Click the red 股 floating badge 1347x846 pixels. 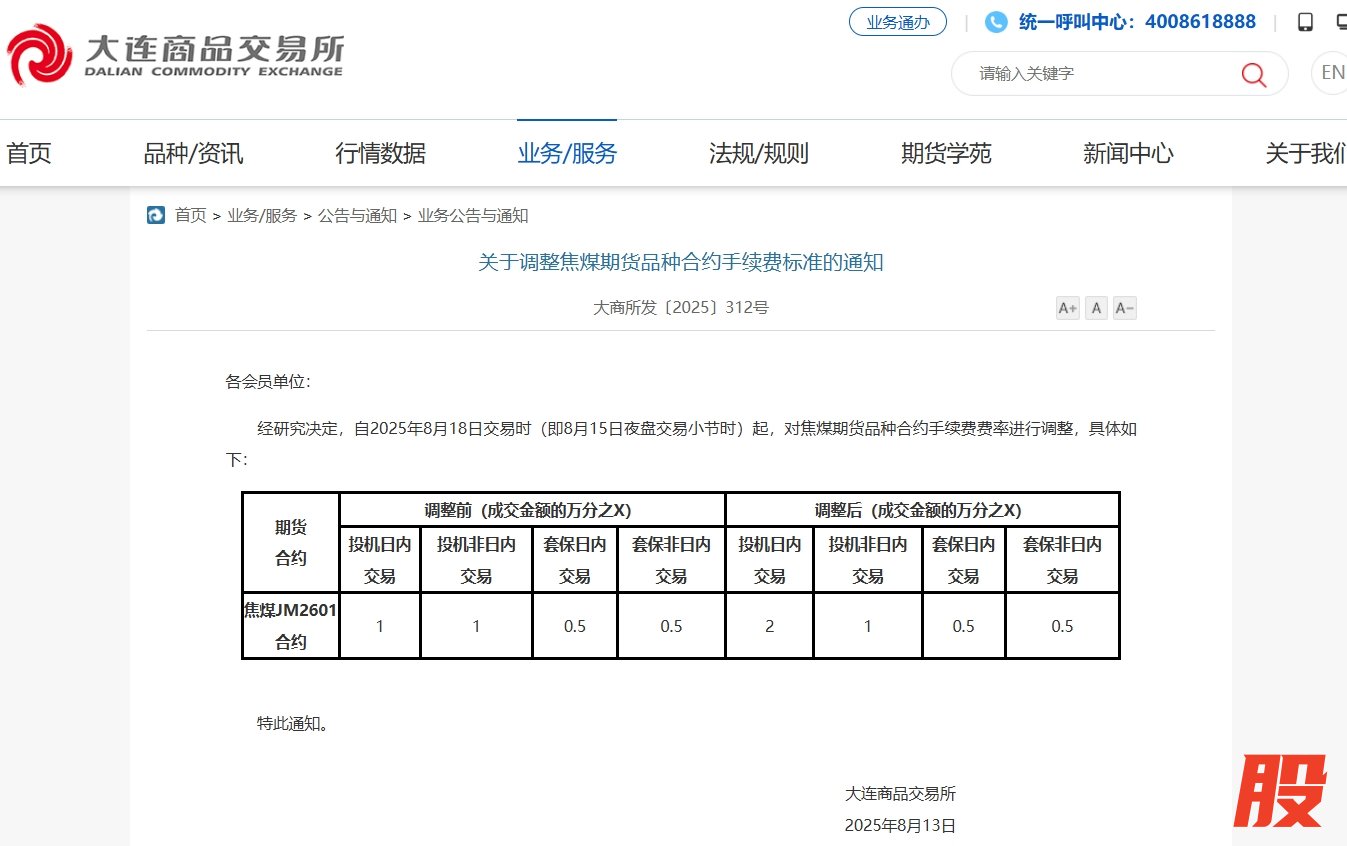coord(1280,791)
